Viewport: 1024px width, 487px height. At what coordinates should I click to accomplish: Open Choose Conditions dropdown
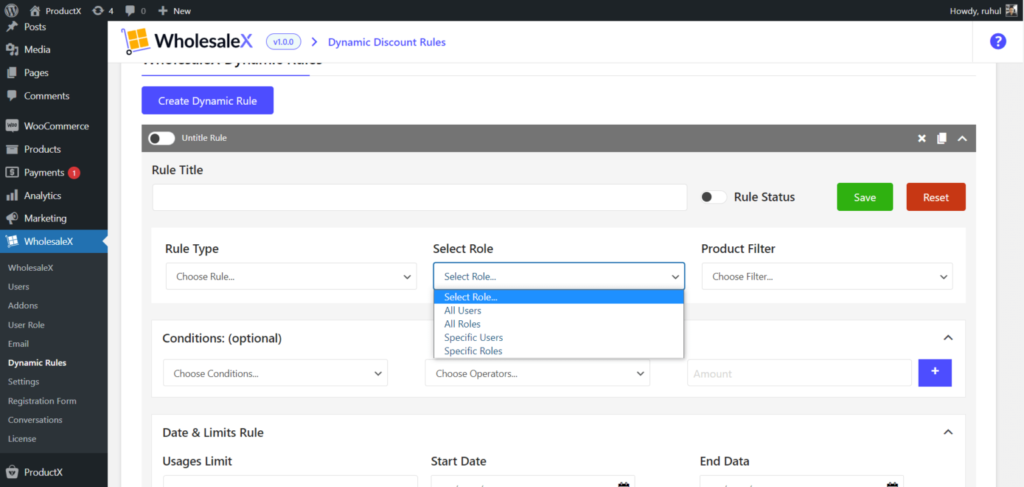(276, 373)
